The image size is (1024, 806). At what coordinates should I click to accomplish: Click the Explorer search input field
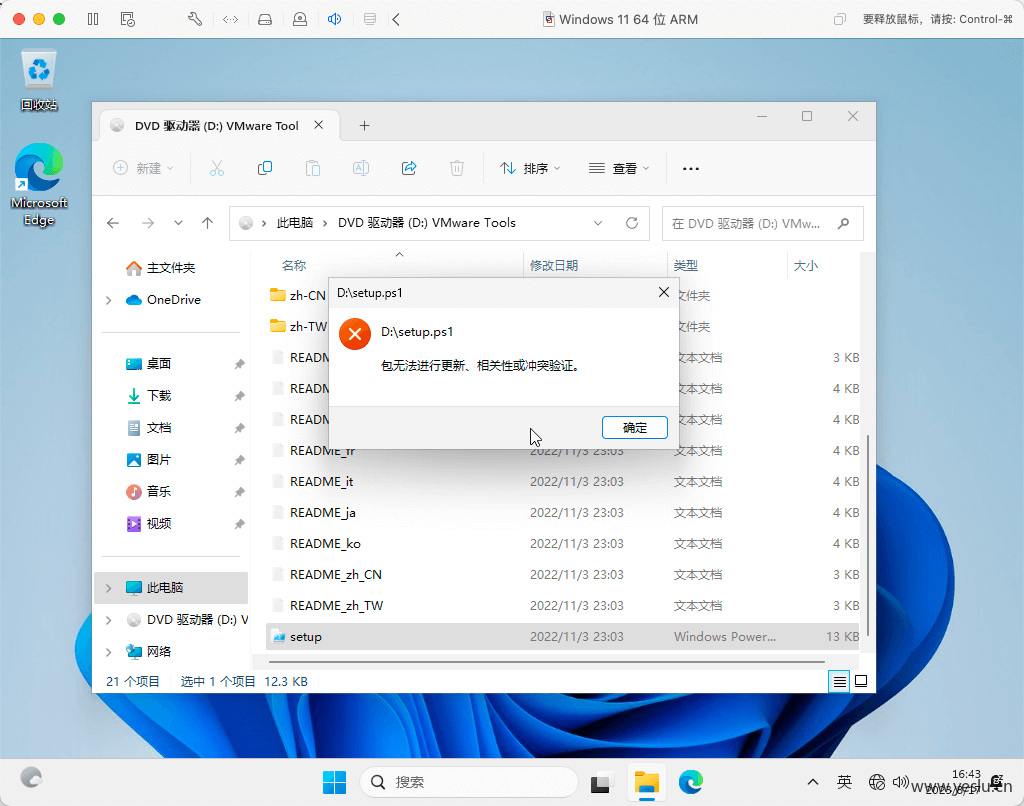click(763, 223)
